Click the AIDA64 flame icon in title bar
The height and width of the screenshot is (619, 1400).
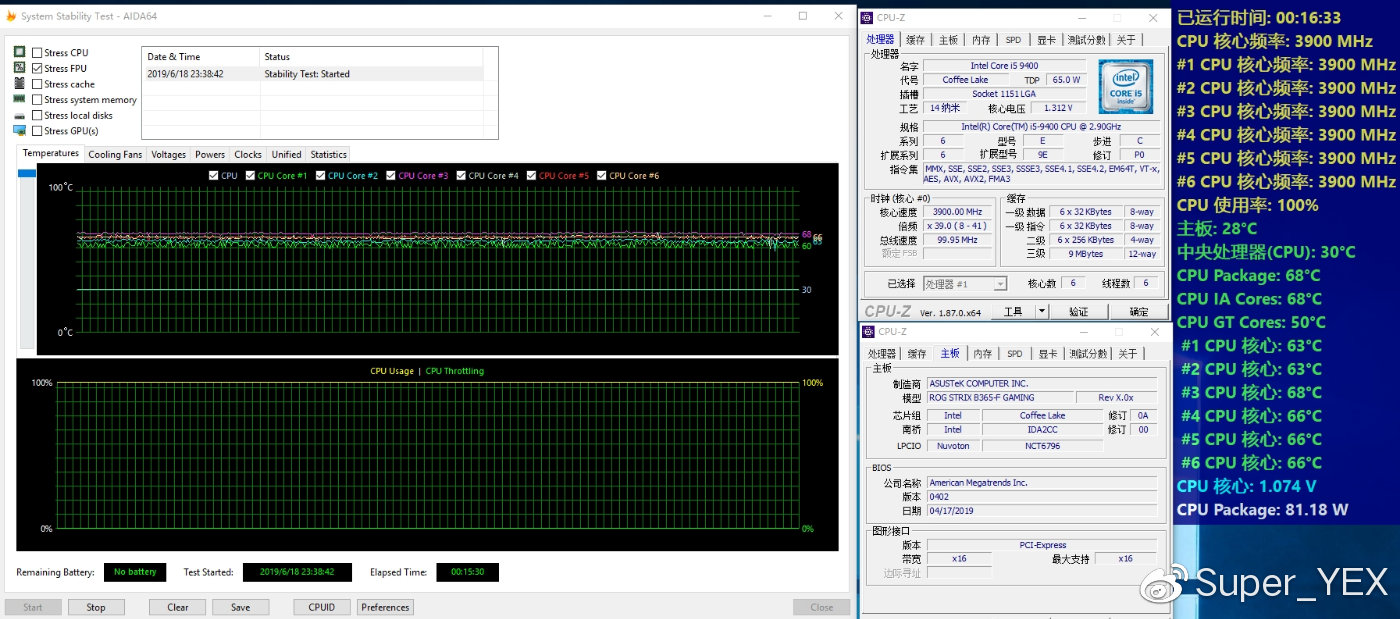(x=11, y=16)
